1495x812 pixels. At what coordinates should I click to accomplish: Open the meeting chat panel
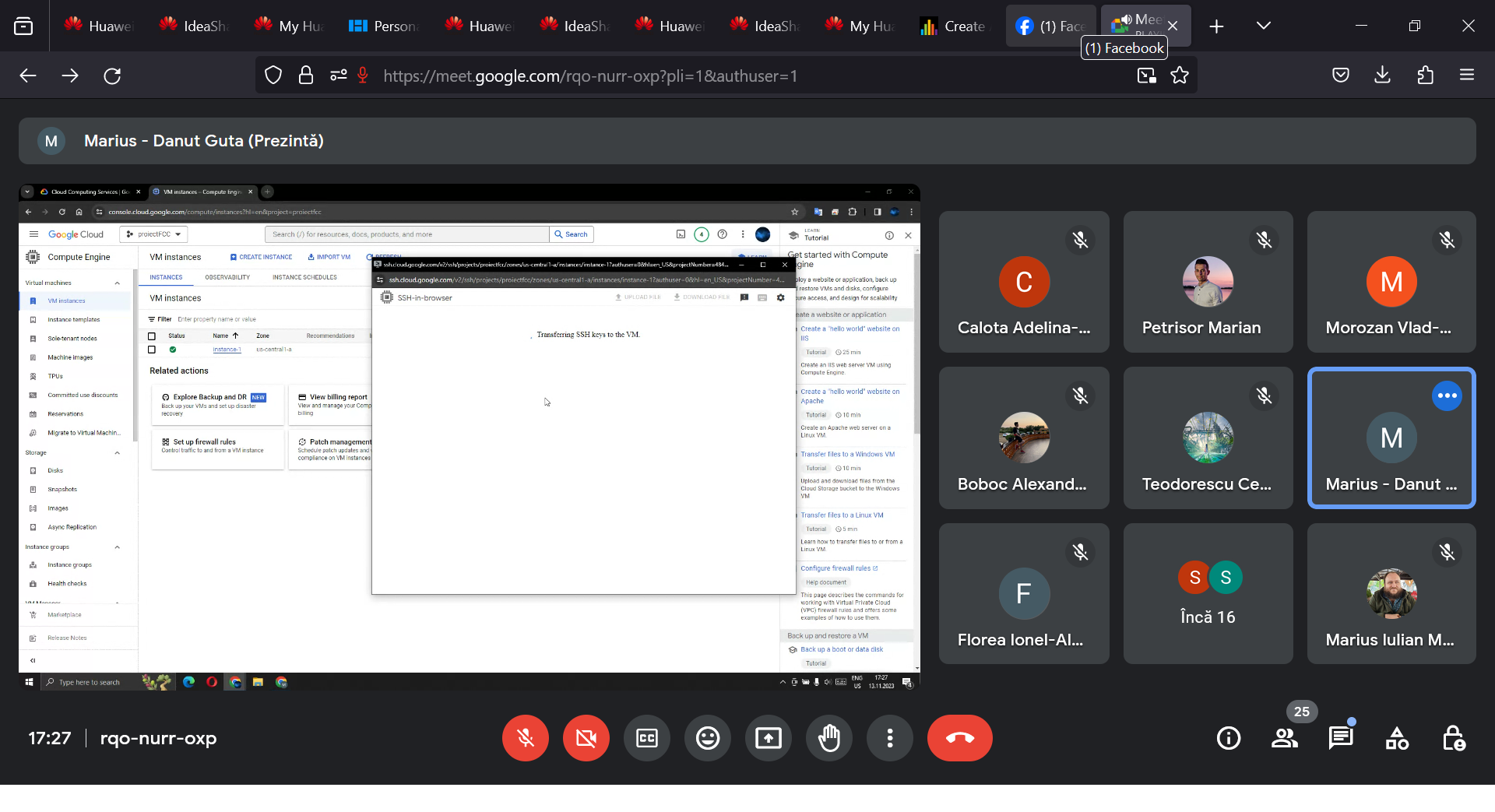[1340, 738]
